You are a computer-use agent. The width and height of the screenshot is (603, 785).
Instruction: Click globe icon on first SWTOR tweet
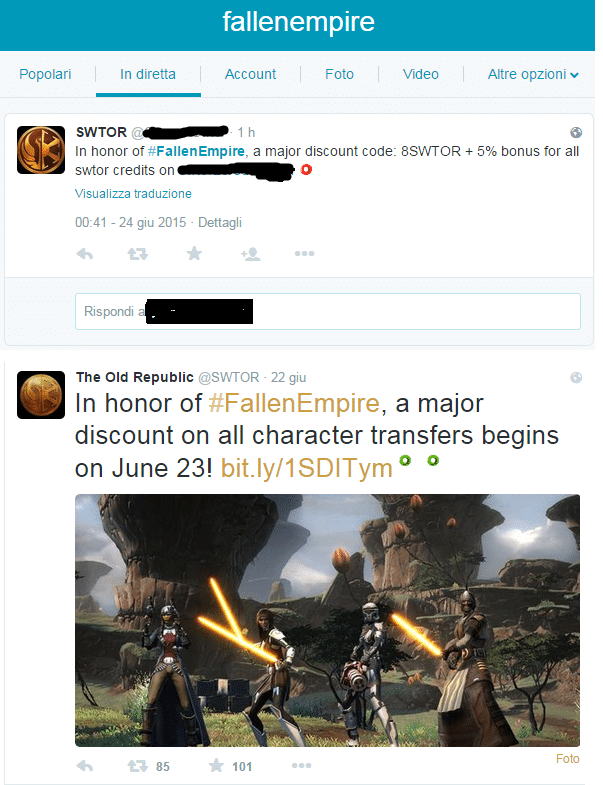tap(576, 132)
